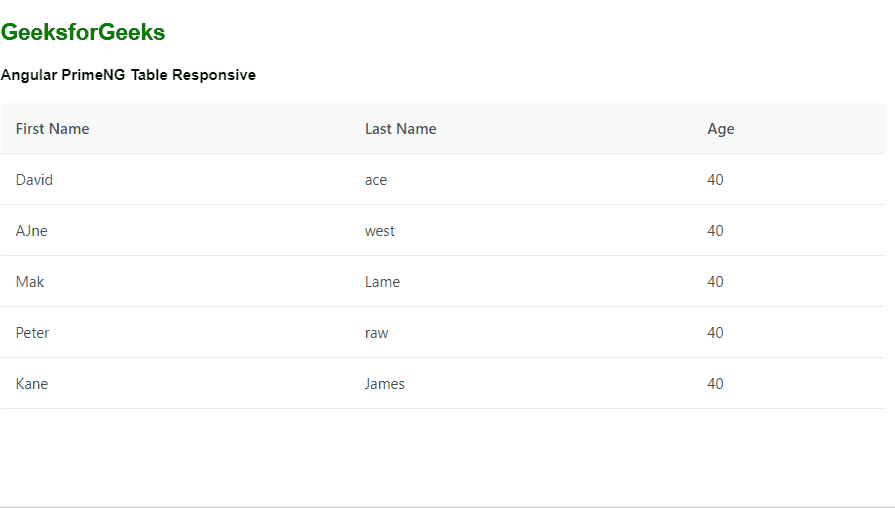This screenshot has height=508, width=895.
Task: Click the Mak first name cell
Action: pyautogui.click(x=30, y=282)
